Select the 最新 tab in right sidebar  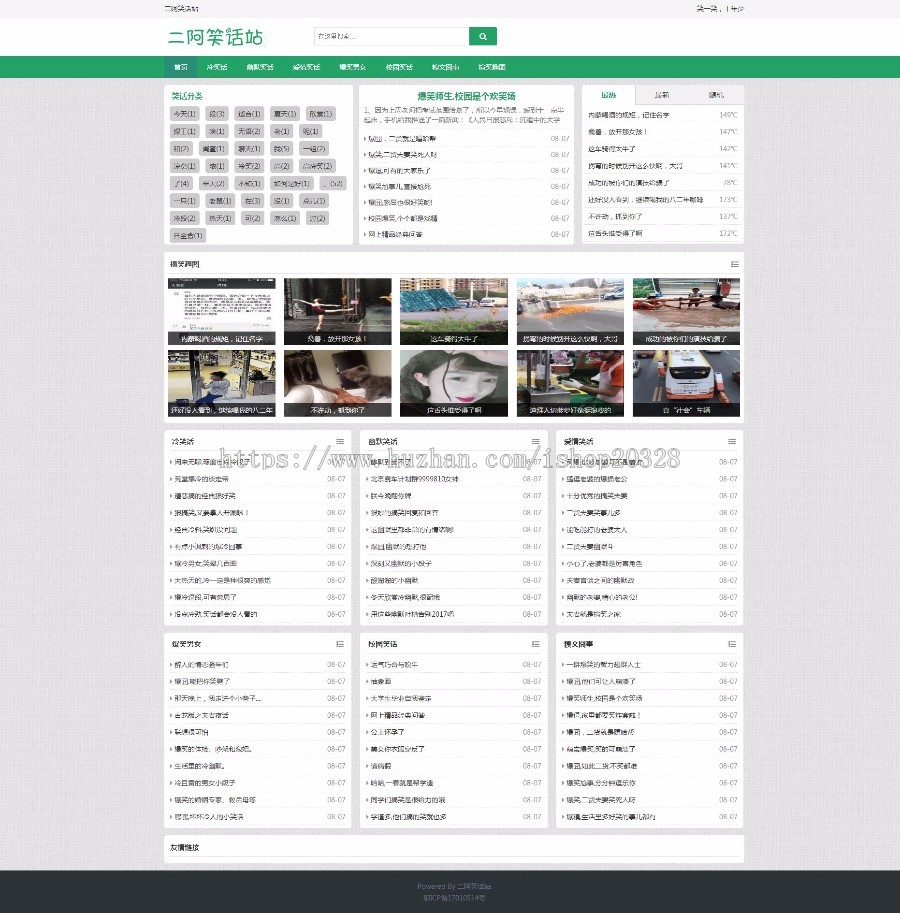pos(662,95)
